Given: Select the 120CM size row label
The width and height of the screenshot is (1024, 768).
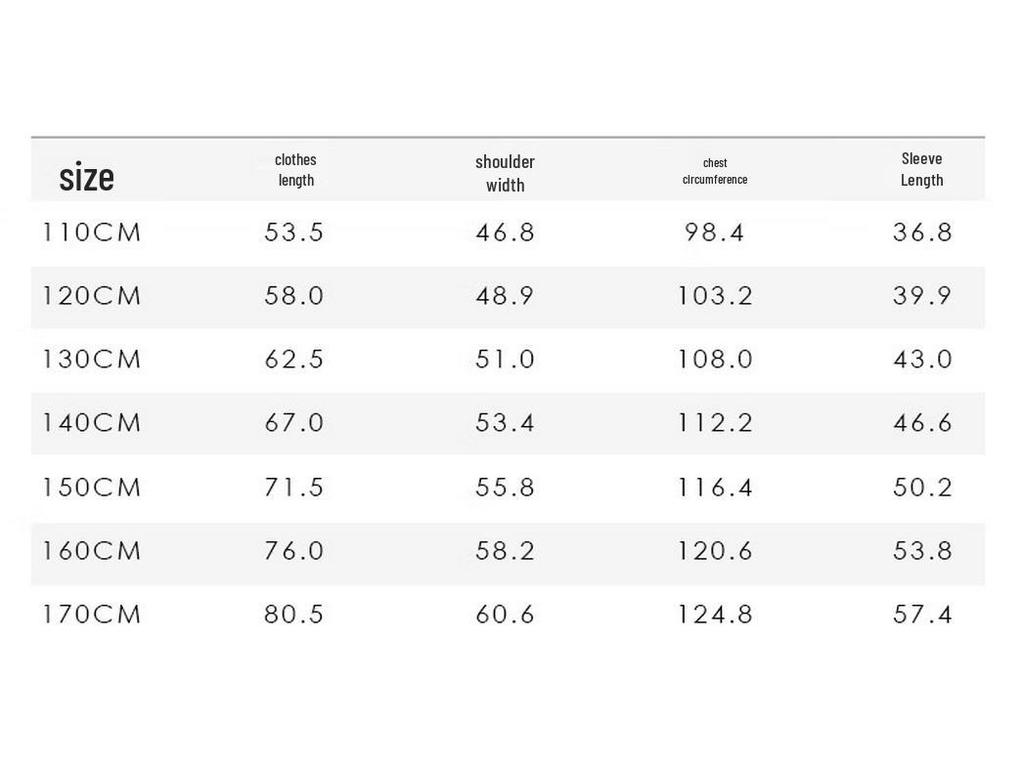Looking at the screenshot, I should (92, 297).
